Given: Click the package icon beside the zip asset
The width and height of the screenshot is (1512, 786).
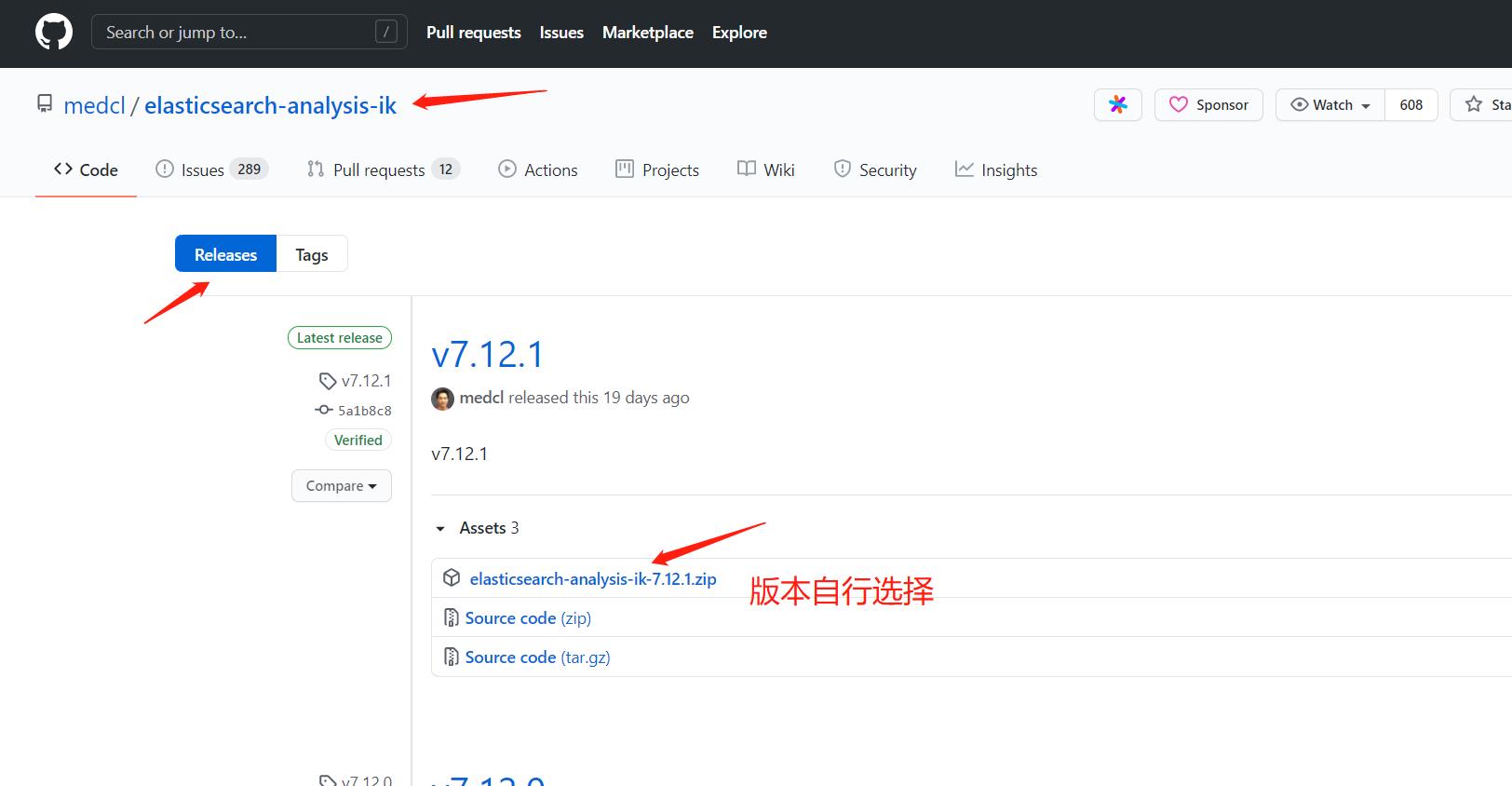Looking at the screenshot, I should point(452,577).
